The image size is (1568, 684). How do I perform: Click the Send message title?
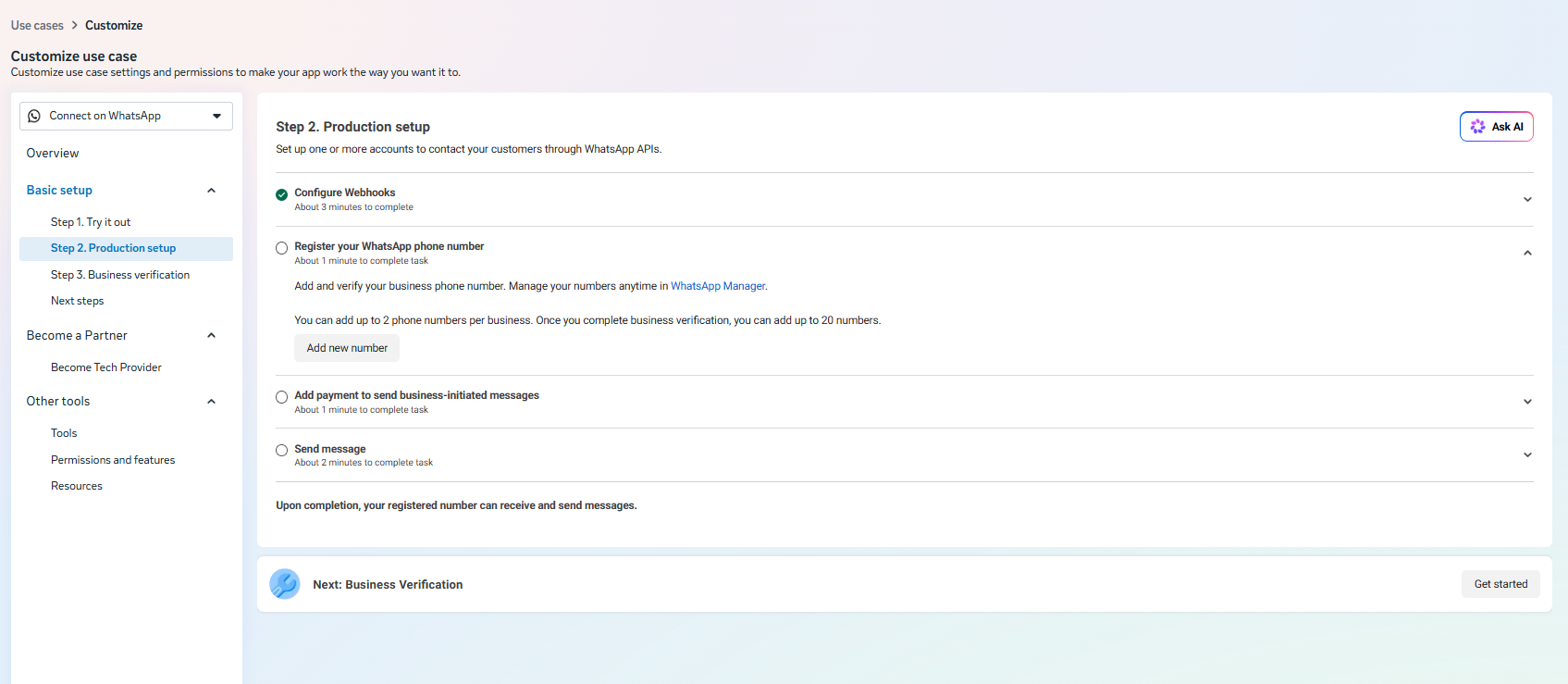(330, 449)
